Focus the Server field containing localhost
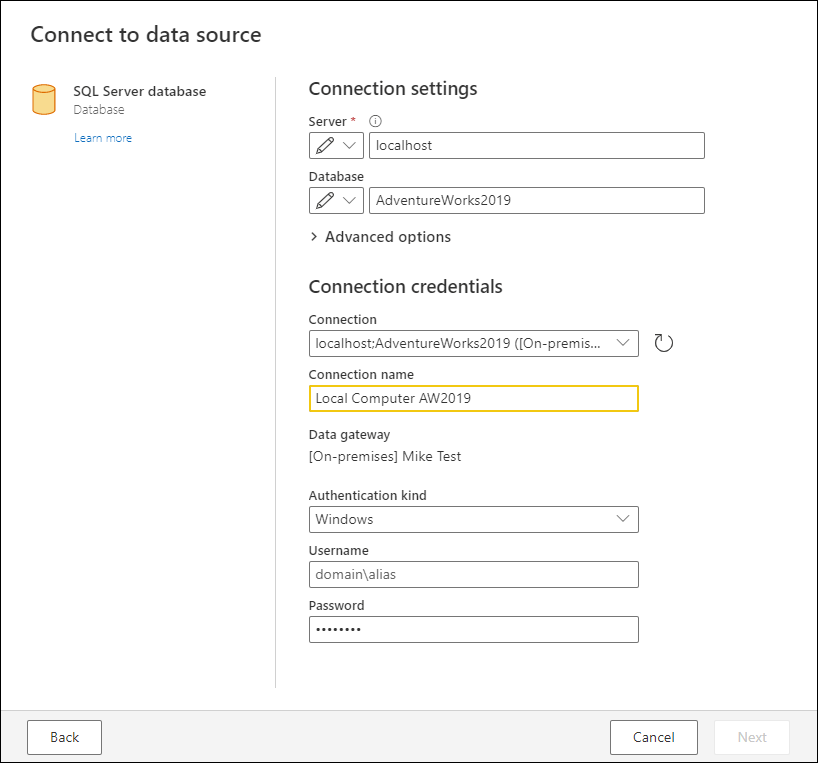 pos(536,145)
